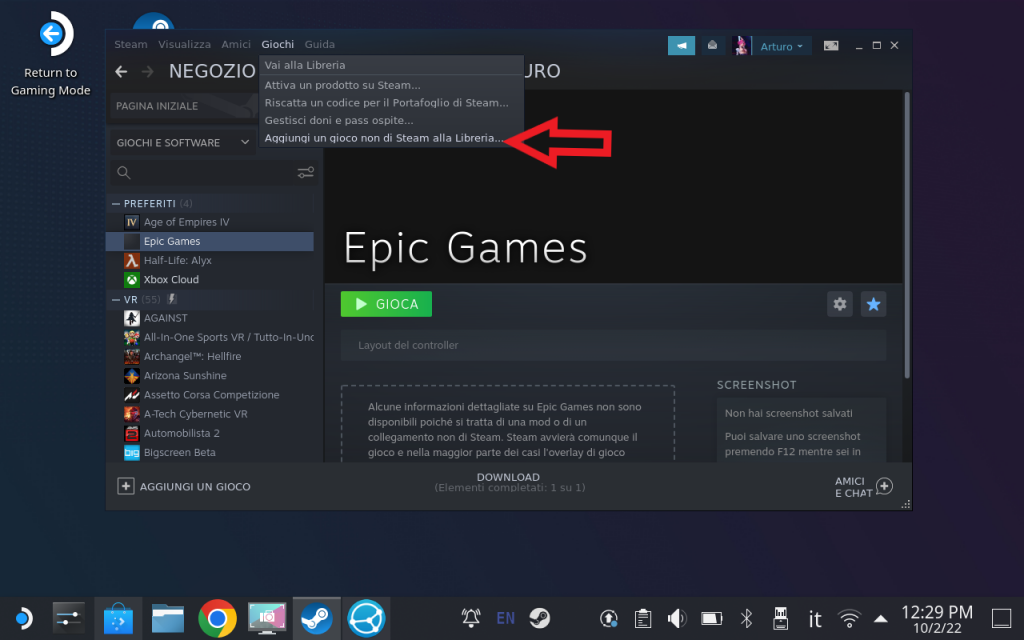Select 'Gestisci doni e pass ospite...'
The width and height of the screenshot is (1024, 640).
click(391, 120)
